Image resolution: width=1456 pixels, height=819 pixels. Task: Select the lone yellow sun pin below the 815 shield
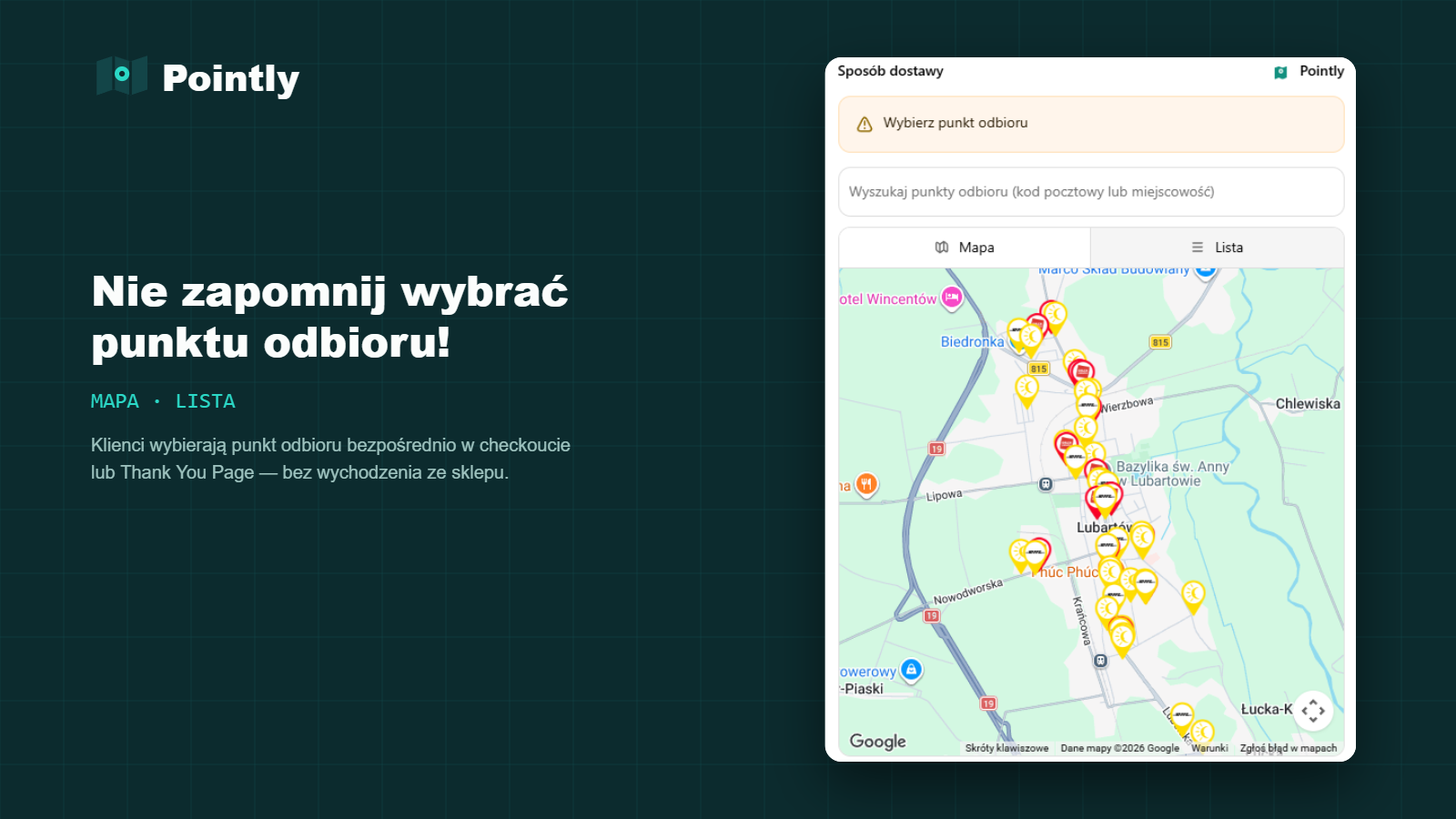[x=1026, y=390]
